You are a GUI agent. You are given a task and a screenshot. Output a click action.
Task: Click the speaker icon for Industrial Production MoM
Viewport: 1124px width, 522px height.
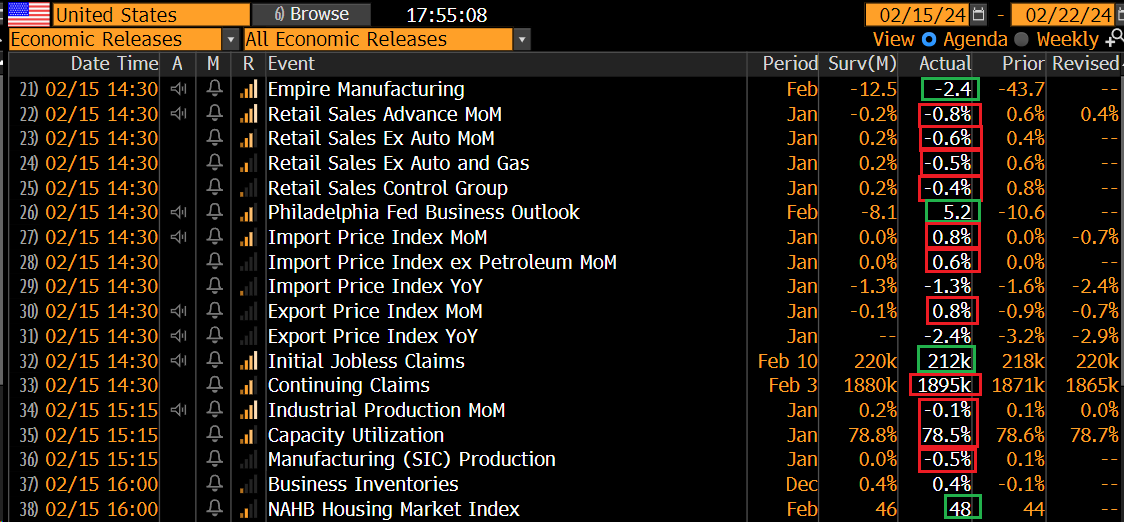pos(178,410)
